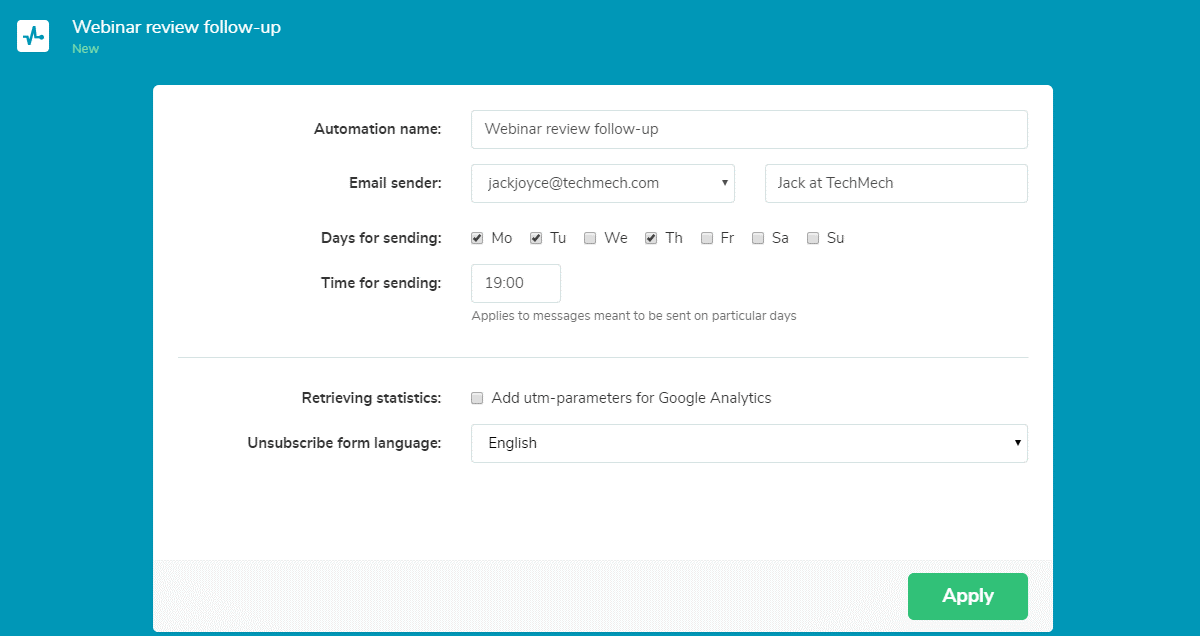Uncheck the Thursday checkbox
Screen dimensions: 1200x636
(651, 238)
